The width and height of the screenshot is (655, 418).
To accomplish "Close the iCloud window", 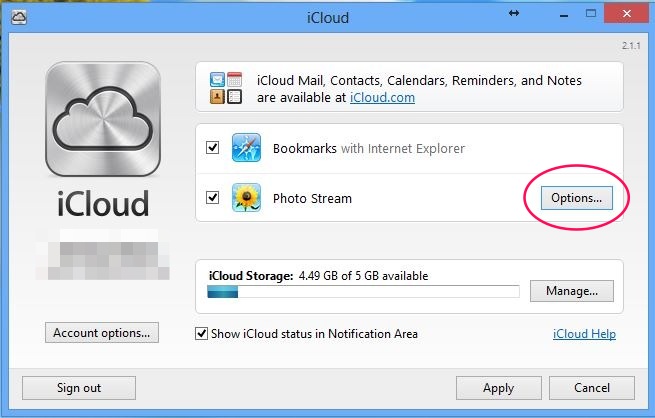I will 623,16.
